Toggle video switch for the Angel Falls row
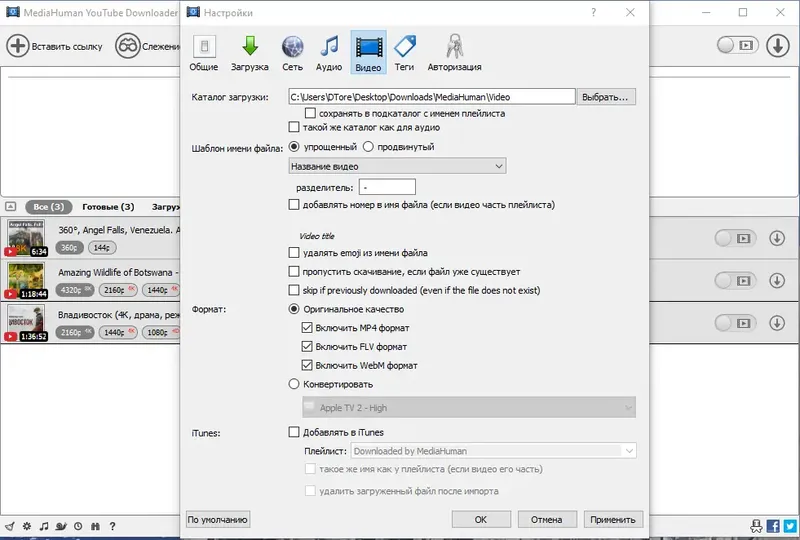Viewport: 800px width, 540px height. pos(734,238)
